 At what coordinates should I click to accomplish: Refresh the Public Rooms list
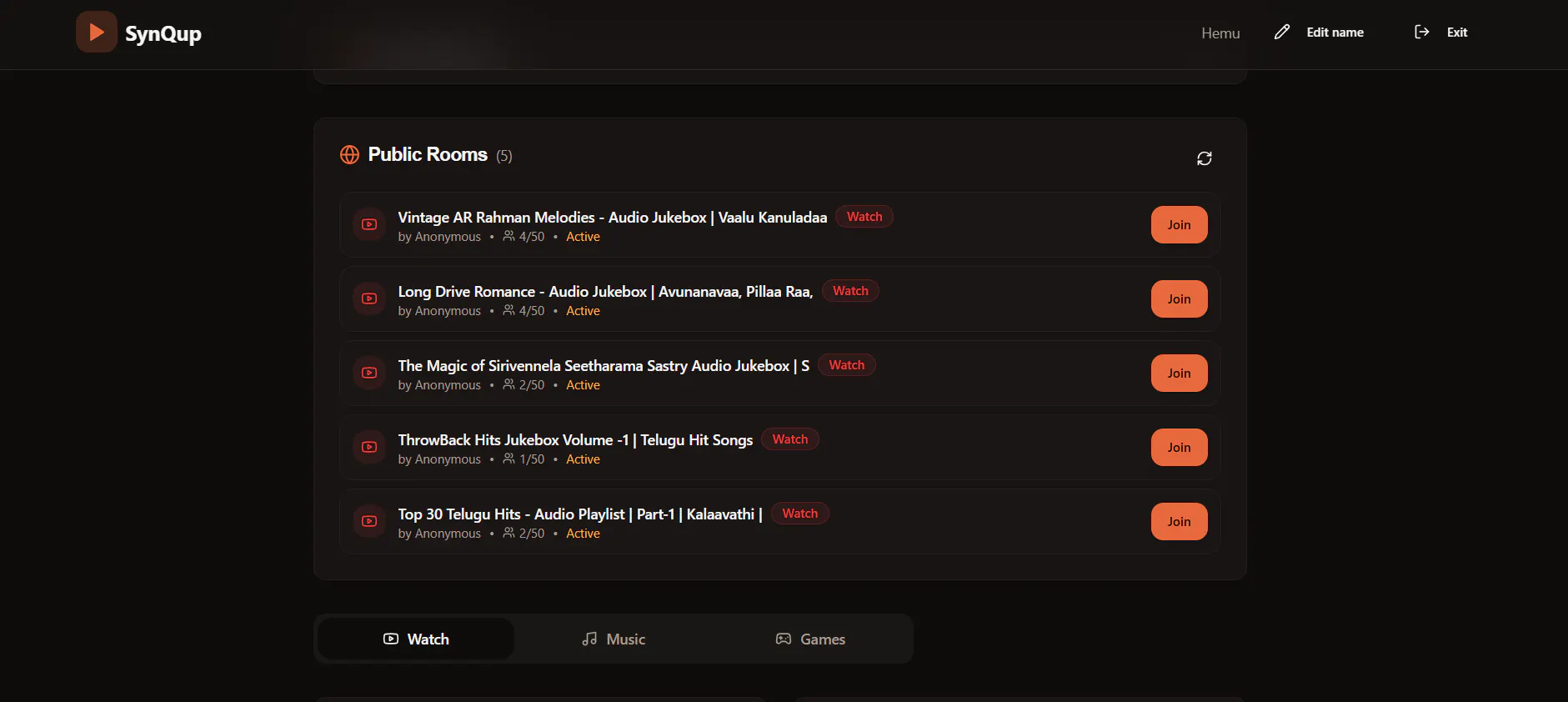point(1205,158)
